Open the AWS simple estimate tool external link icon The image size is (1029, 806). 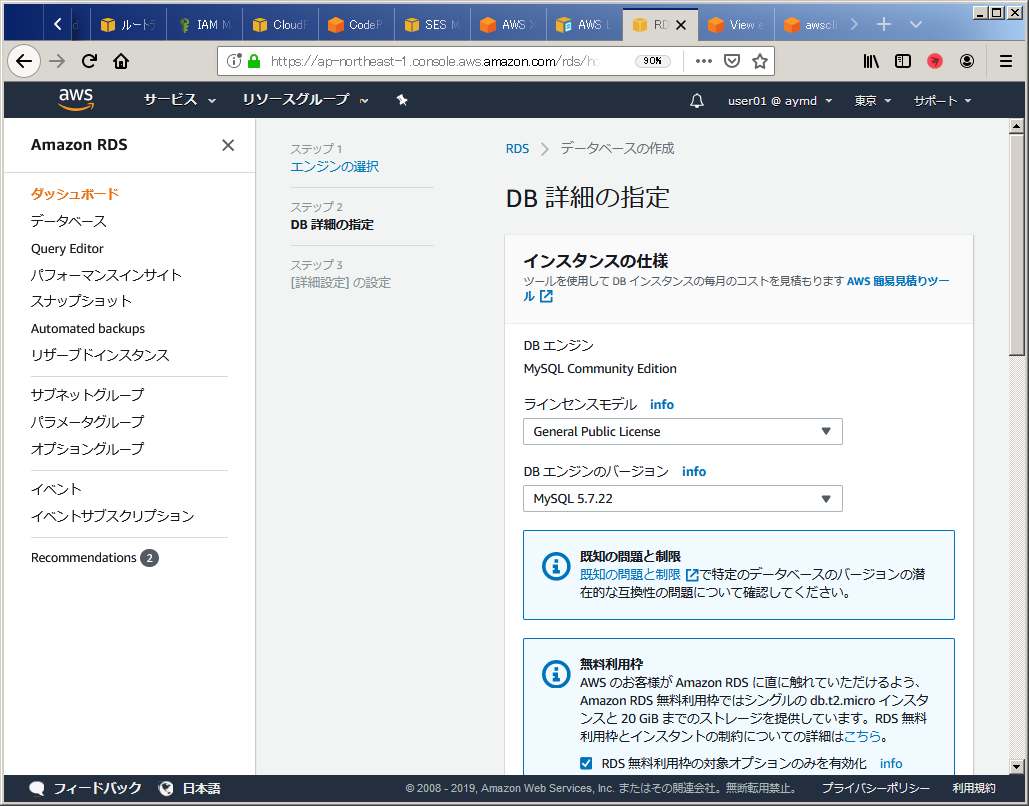coord(546,297)
